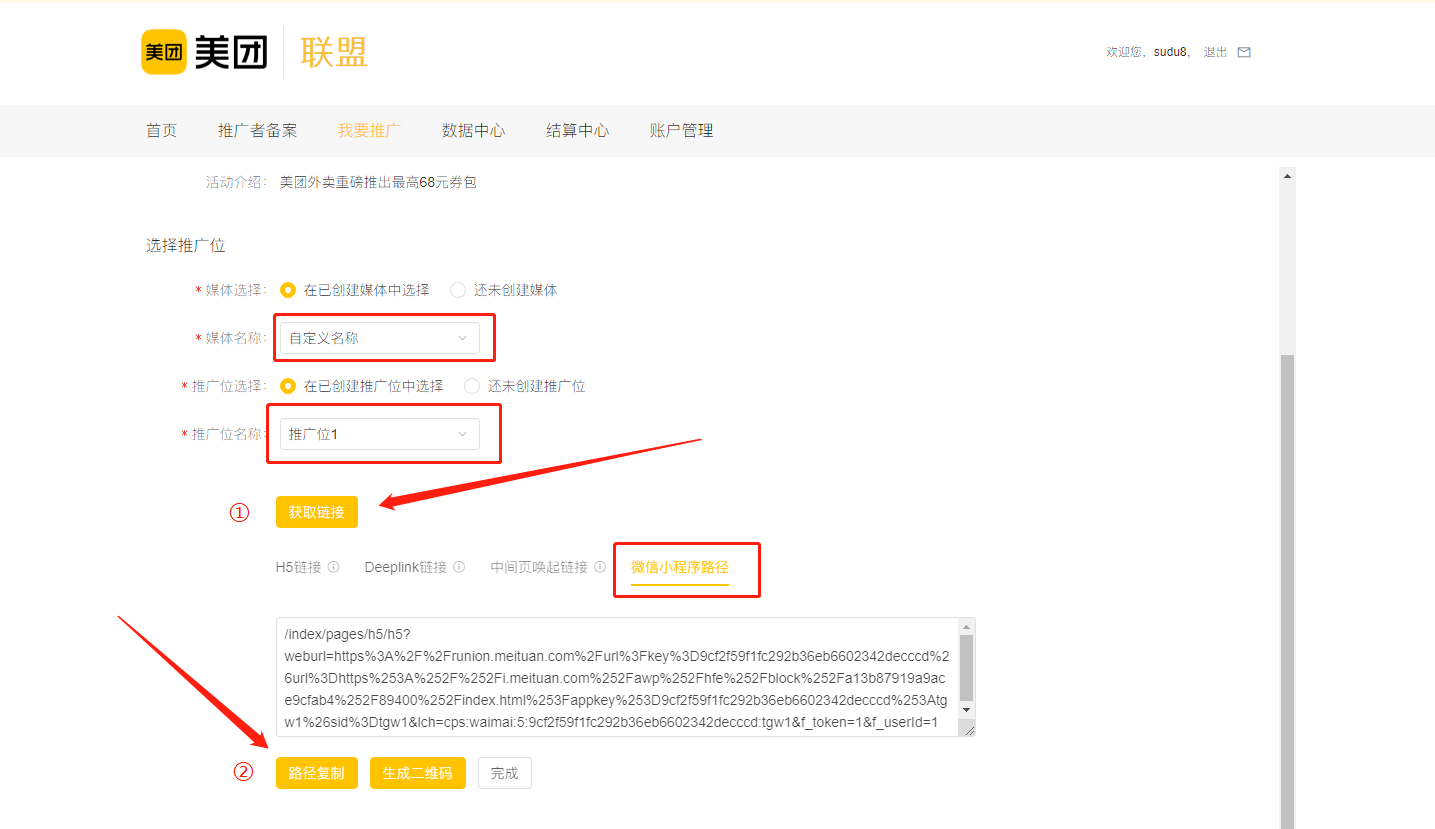Select 还未创建媒体 radio option

click(x=458, y=290)
